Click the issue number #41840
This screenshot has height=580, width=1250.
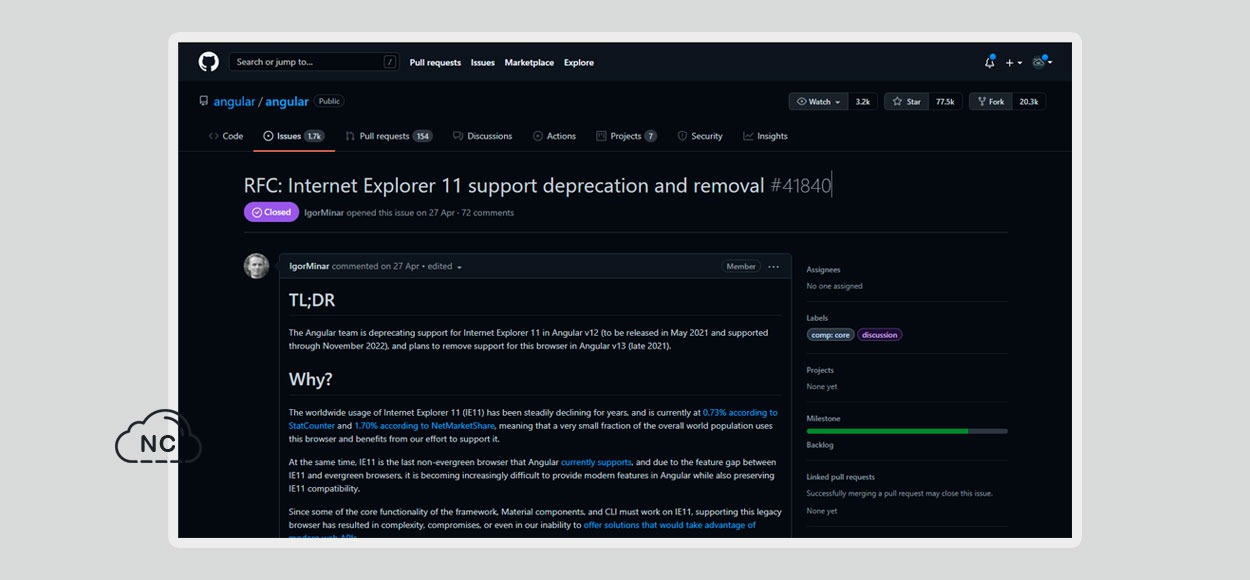801,185
